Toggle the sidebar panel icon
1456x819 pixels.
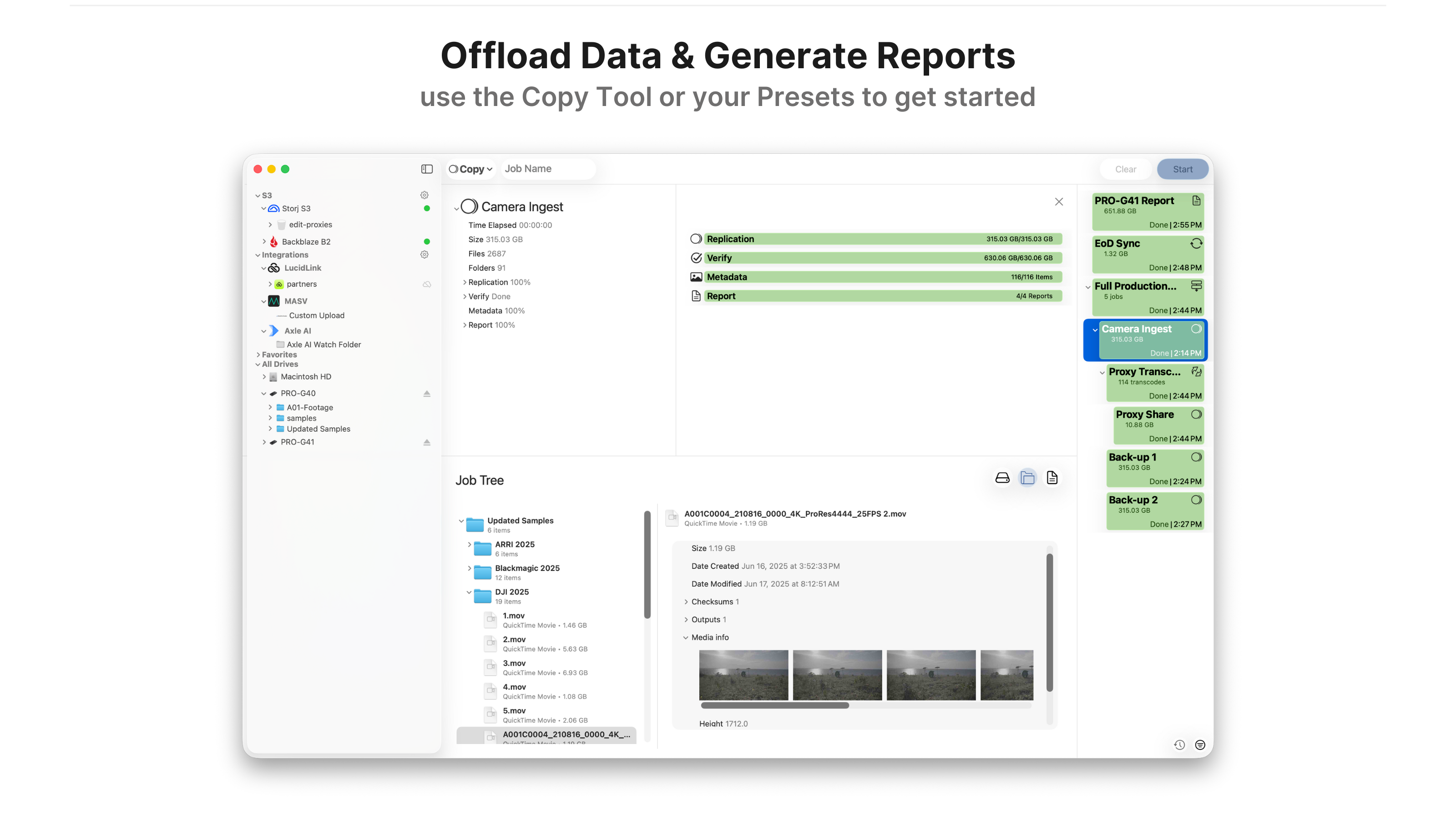(x=427, y=169)
